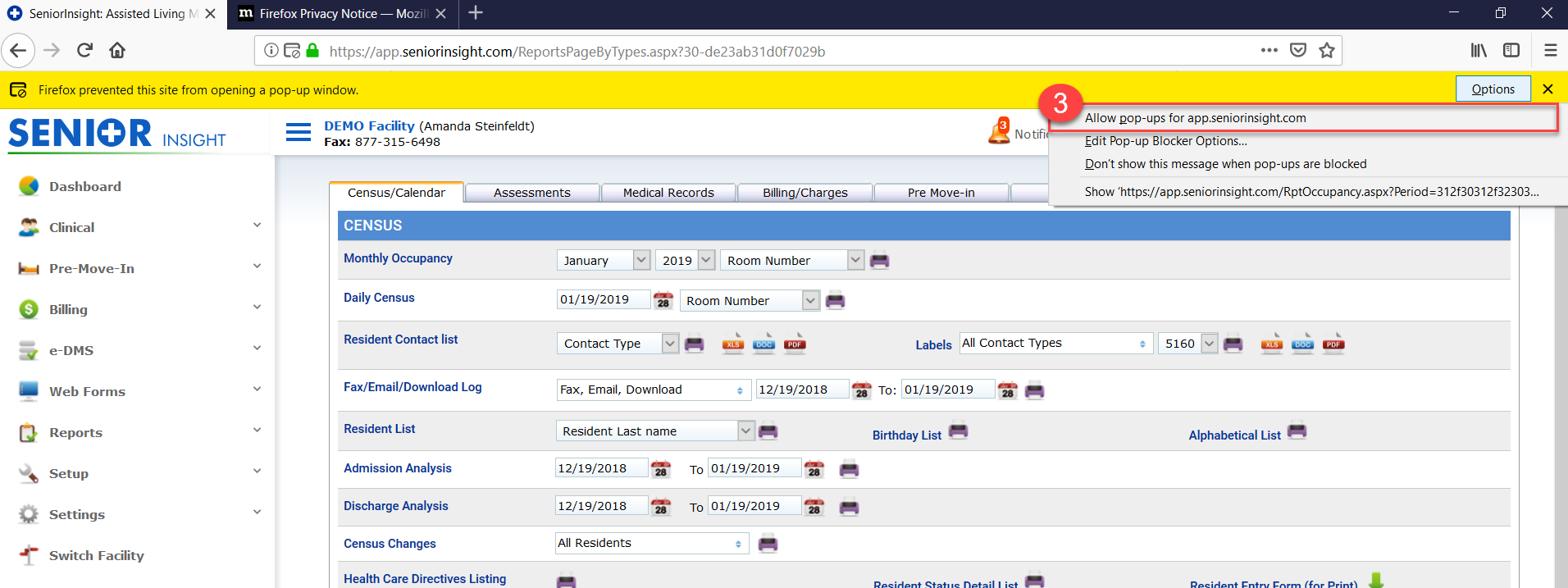1568x588 pixels.
Task: Open the notifications bell
Action: [x=1000, y=131]
